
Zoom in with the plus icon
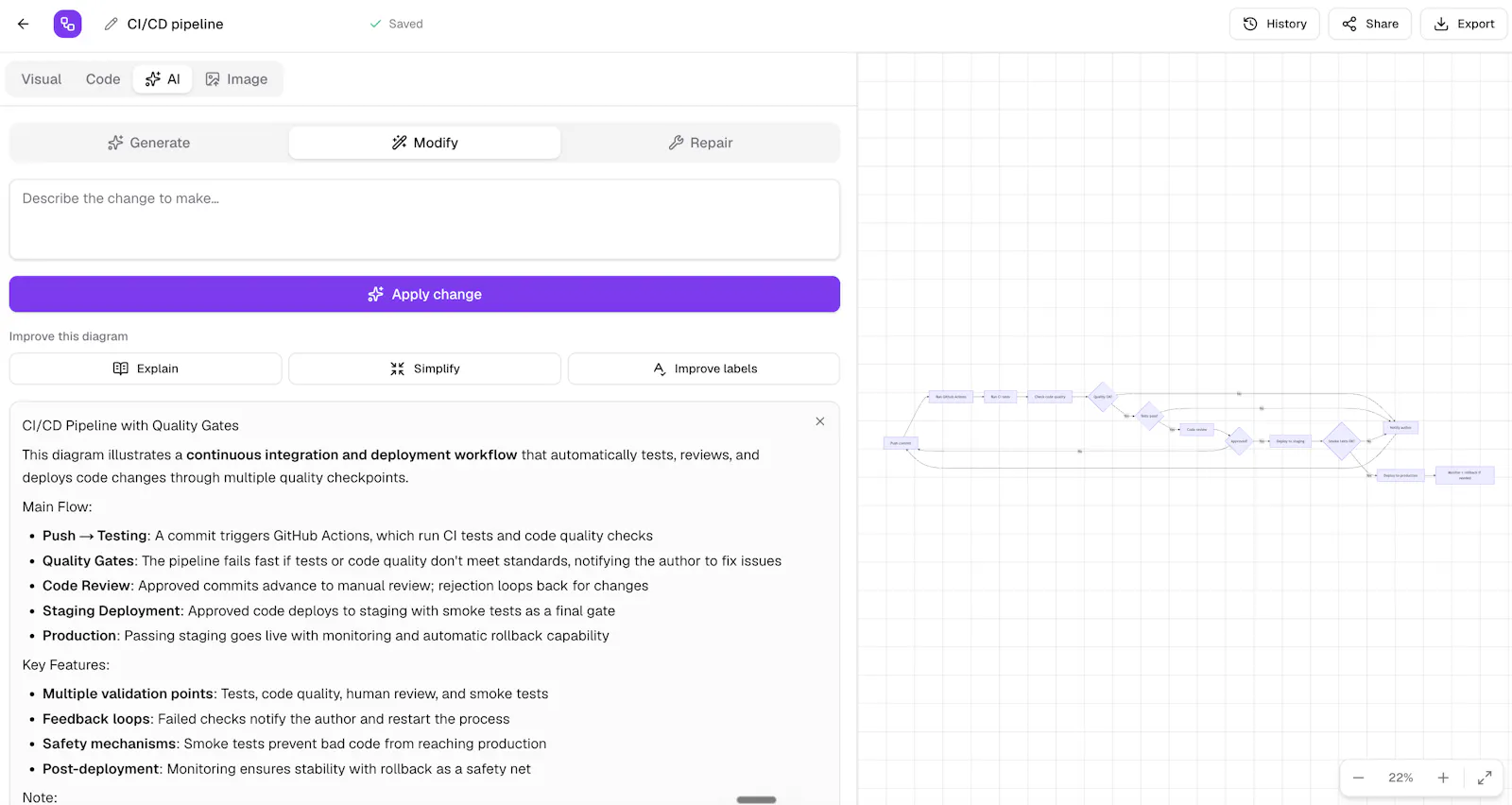tap(1443, 778)
